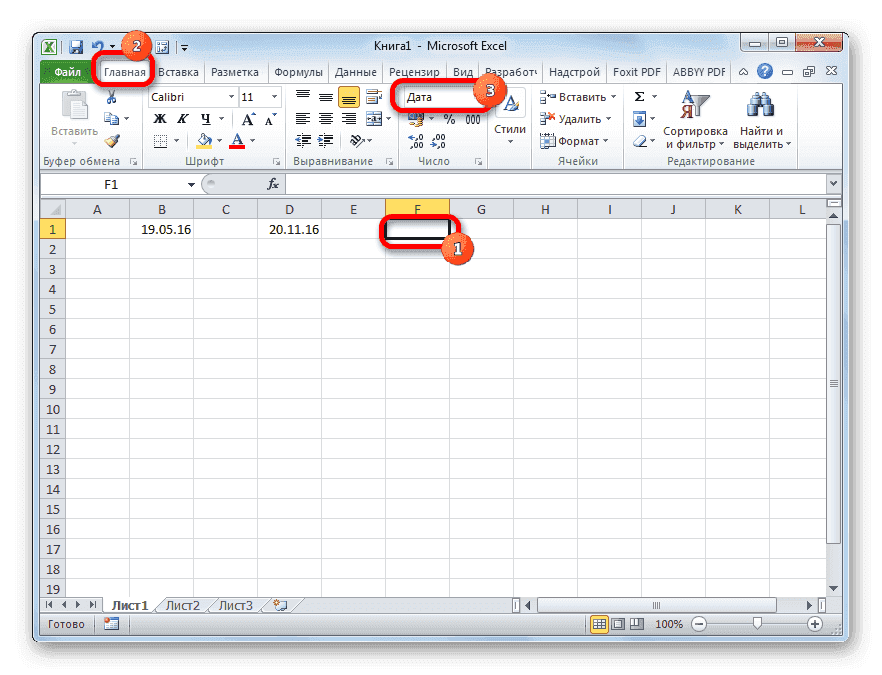The height and width of the screenshot is (675, 882).
Task: Toggle bold (Ж) formatting
Action: pyautogui.click(x=160, y=118)
